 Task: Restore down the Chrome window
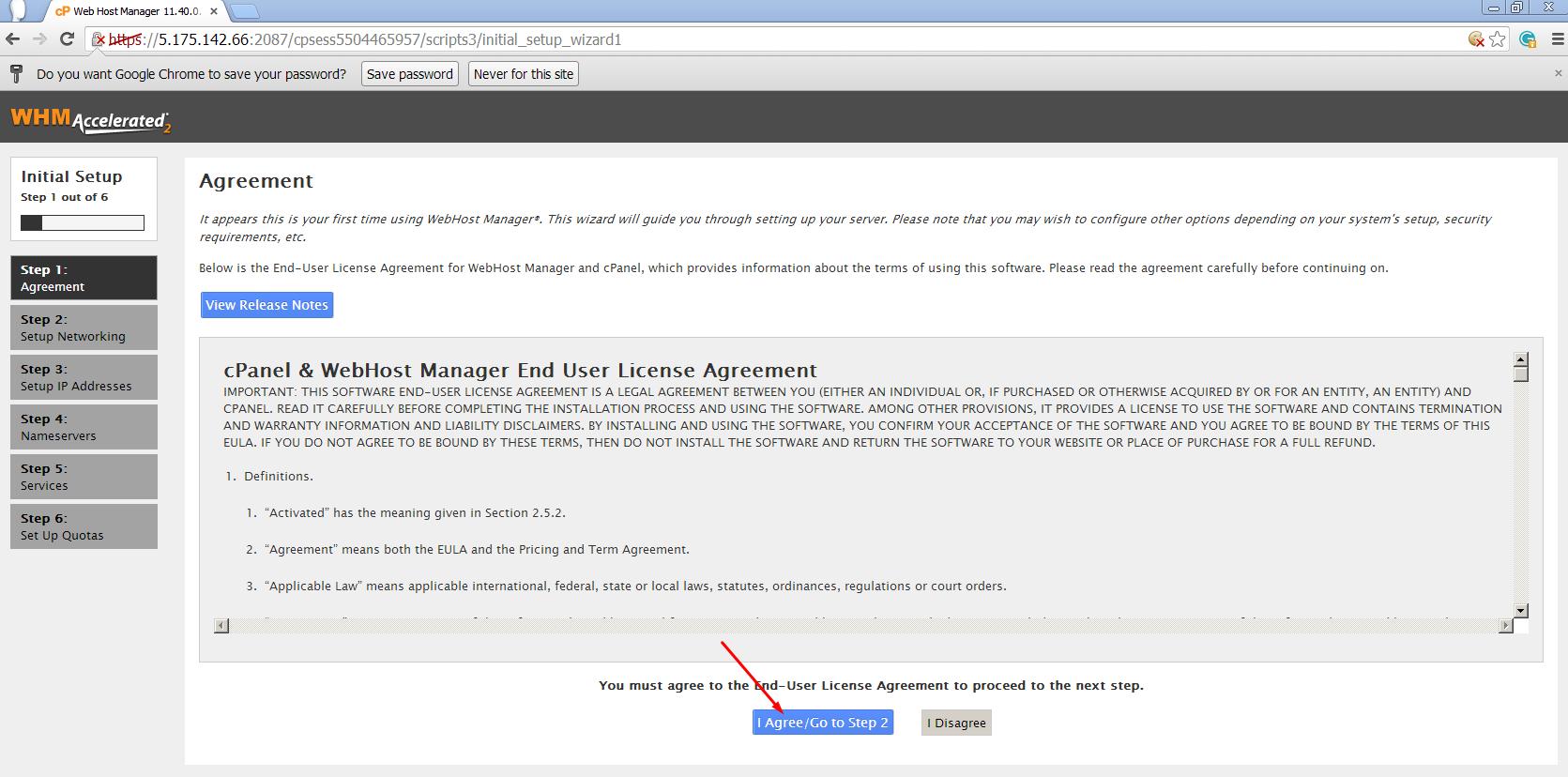click(x=1517, y=8)
